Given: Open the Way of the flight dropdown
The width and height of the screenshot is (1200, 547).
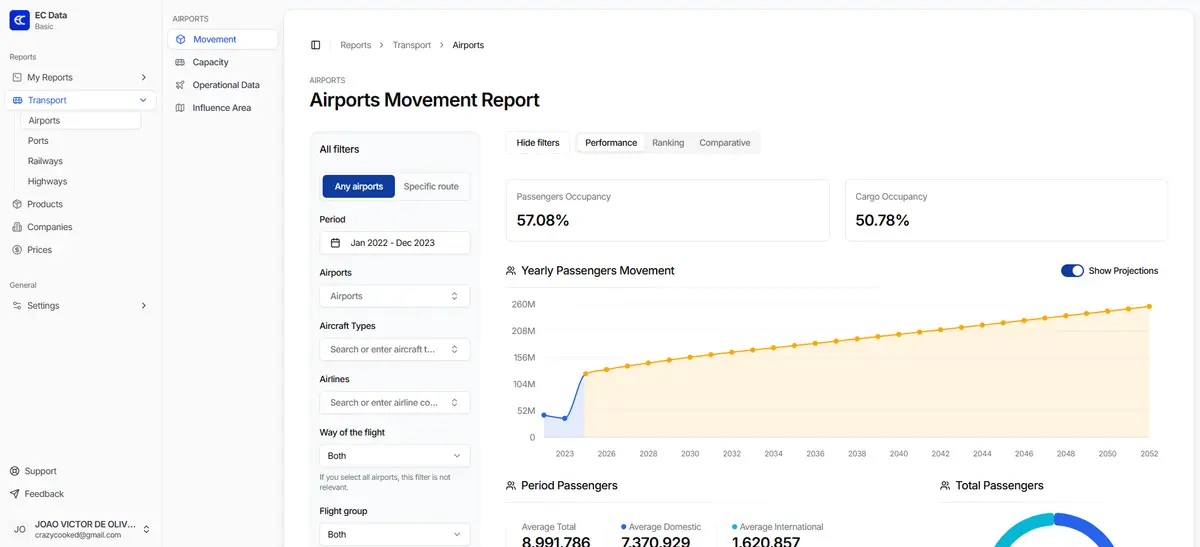Looking at the screenshot, I should (x=394, y=456).
